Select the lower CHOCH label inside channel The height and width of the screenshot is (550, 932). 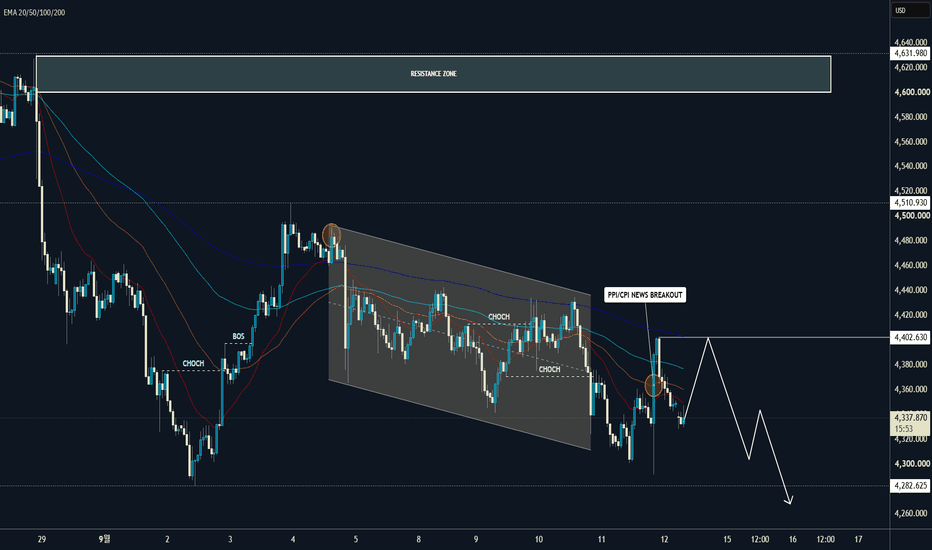[x=549, y=369]
